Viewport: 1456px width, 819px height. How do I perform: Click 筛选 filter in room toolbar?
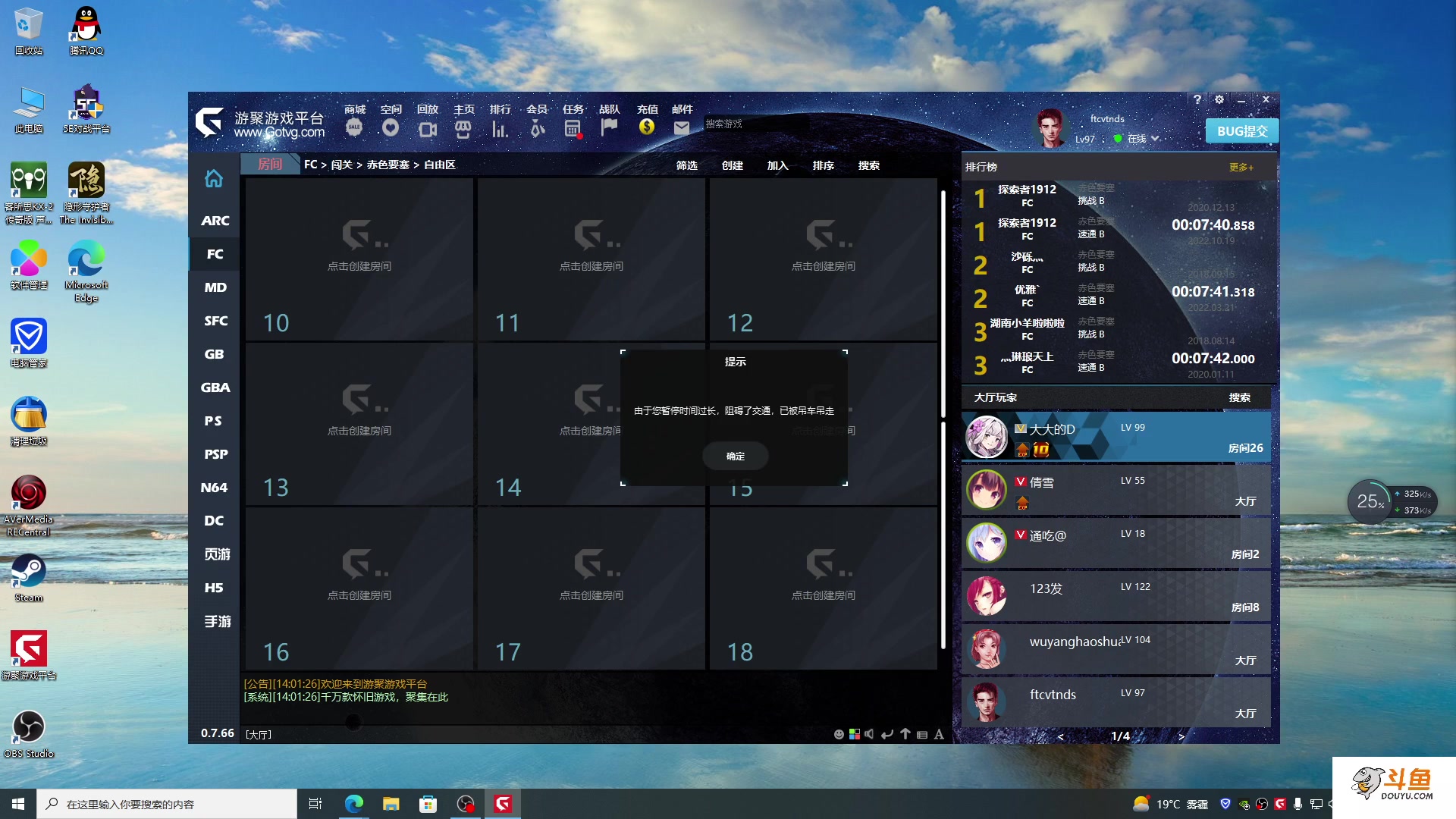click(686, 165)
